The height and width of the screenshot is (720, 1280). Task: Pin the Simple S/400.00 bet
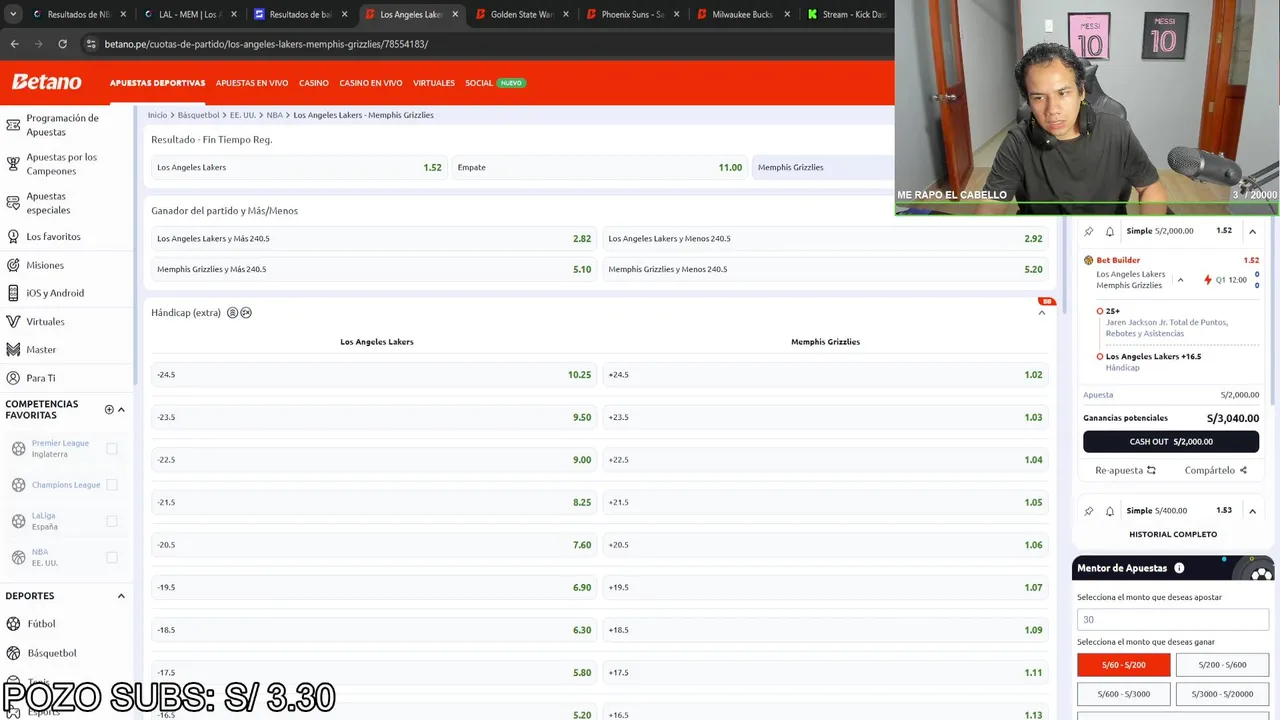(1089, 511)
